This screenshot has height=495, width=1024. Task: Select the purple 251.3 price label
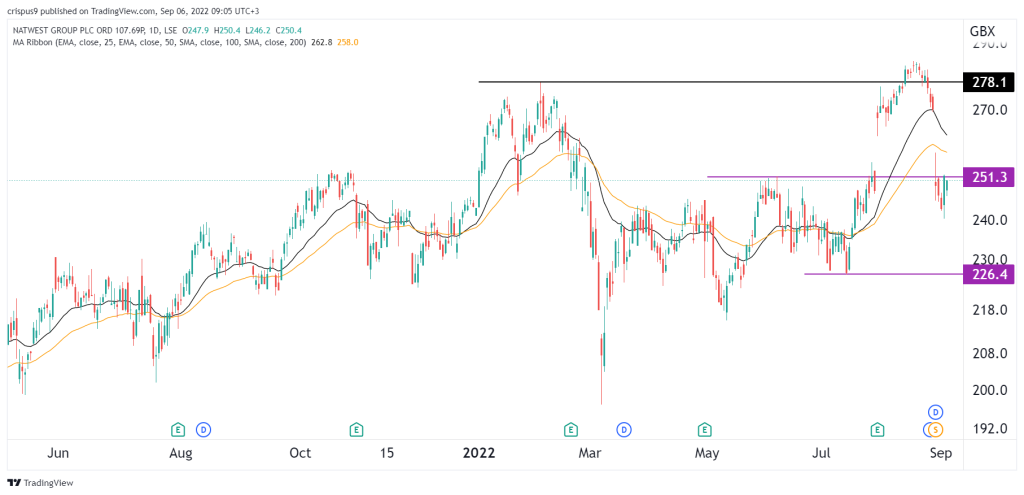pos(988,177)
